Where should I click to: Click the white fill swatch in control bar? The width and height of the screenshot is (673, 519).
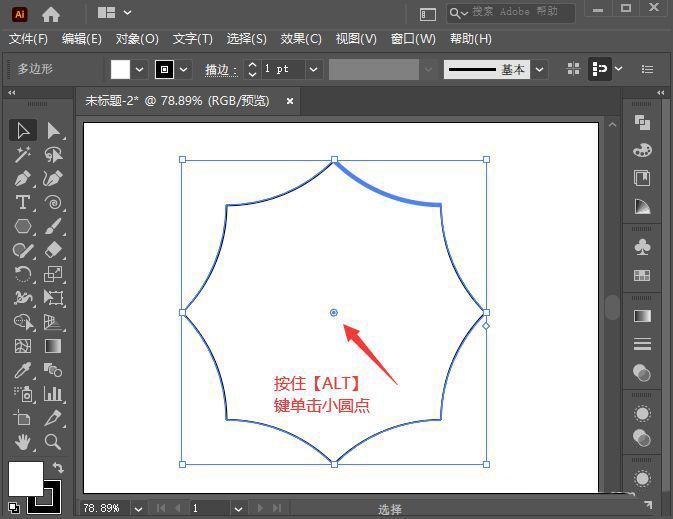(120, 69)
